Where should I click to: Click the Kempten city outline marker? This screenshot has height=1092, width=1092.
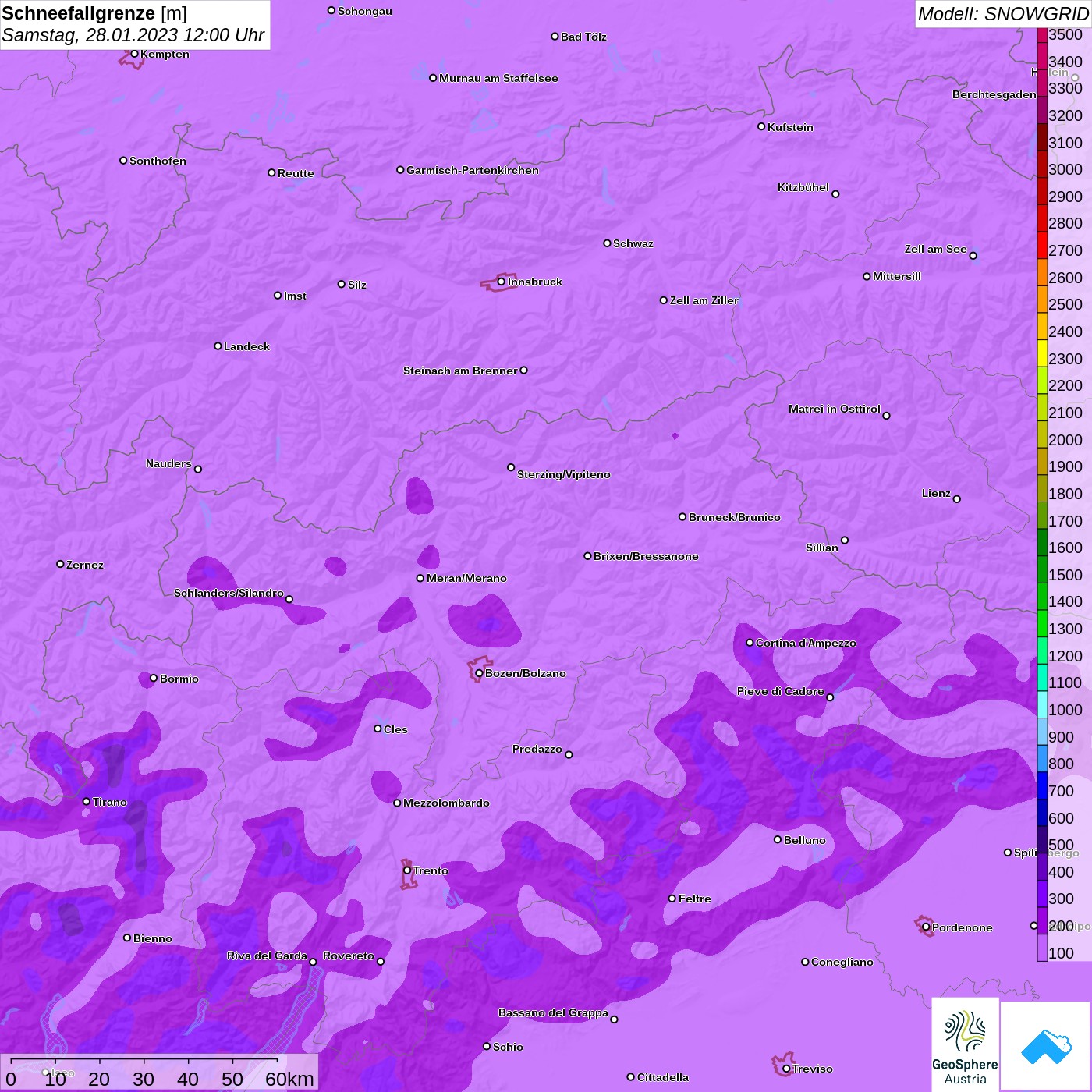coord(131,58)
